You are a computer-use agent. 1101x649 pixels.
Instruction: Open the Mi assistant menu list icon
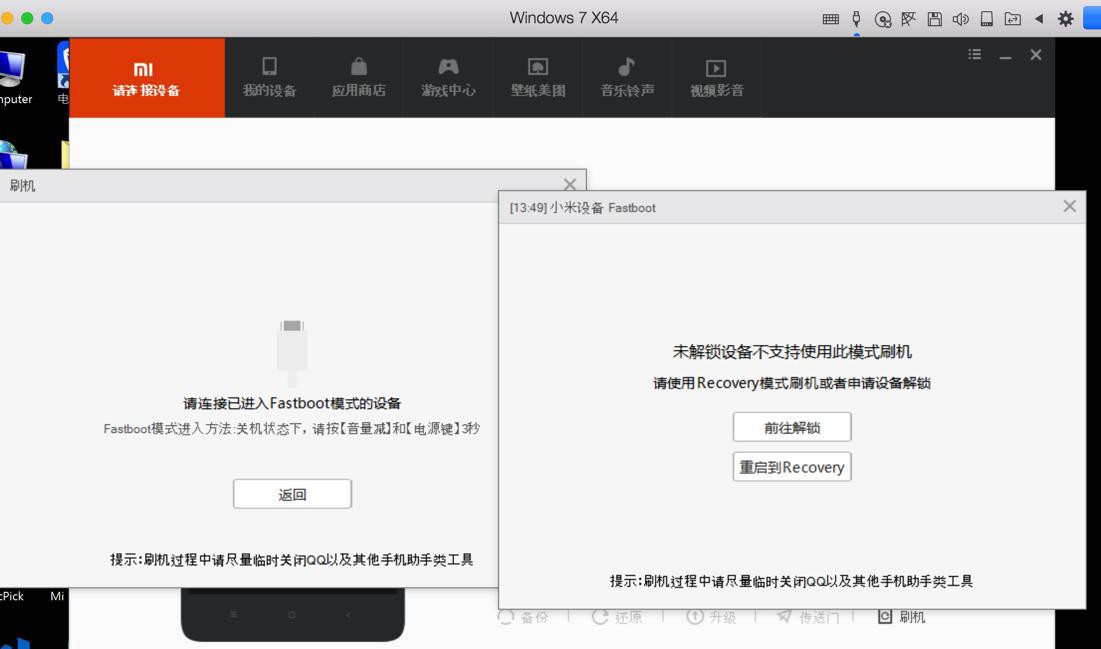coord(975,54)
